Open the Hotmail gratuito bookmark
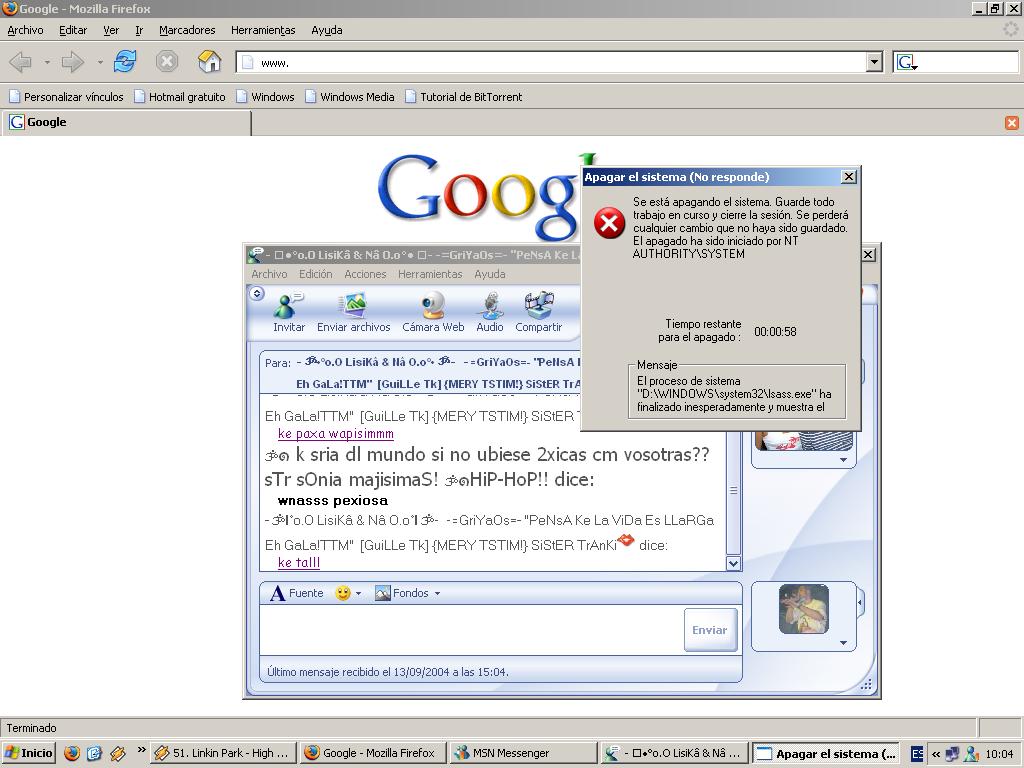This screenshot has width=1024, height=768. point(180,97)
